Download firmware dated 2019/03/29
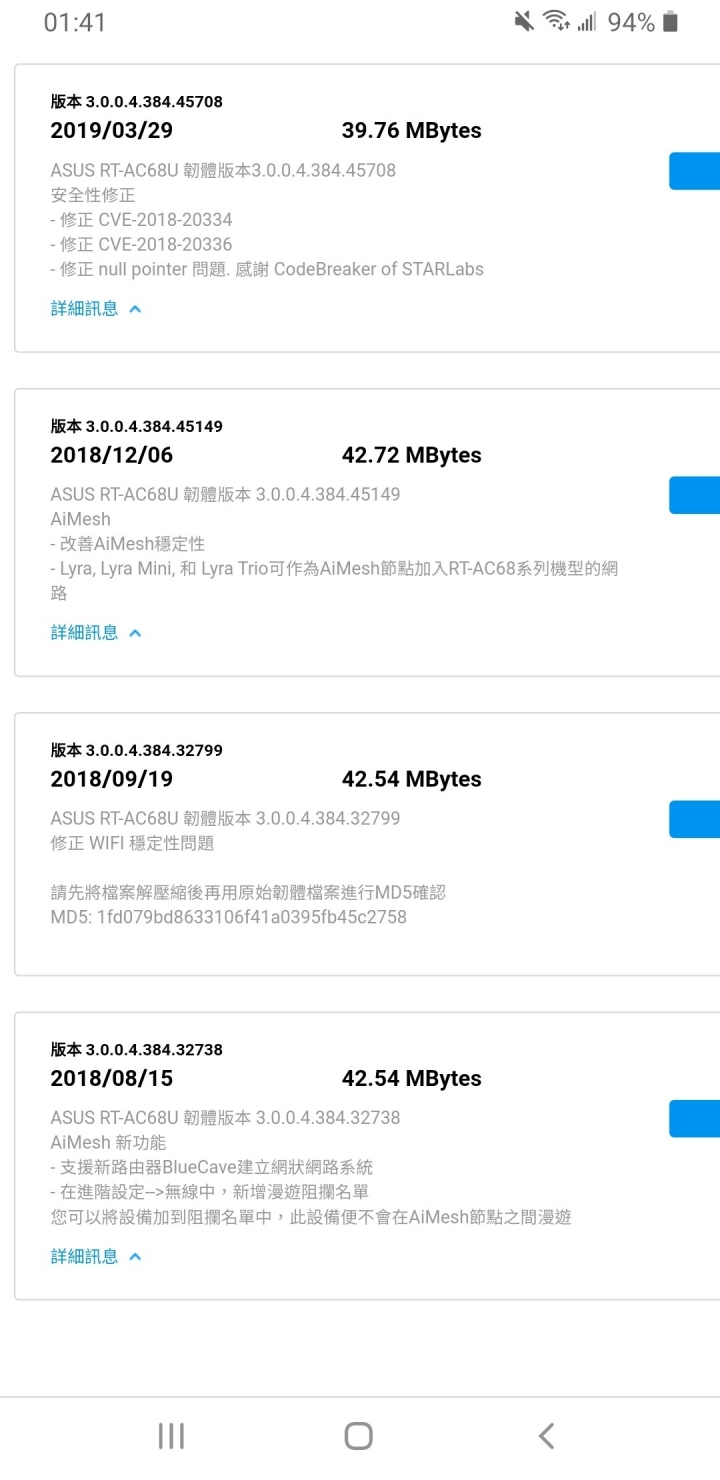Image resolution: width=720 pixels, height=1480 pixels. tap(695, 171)
